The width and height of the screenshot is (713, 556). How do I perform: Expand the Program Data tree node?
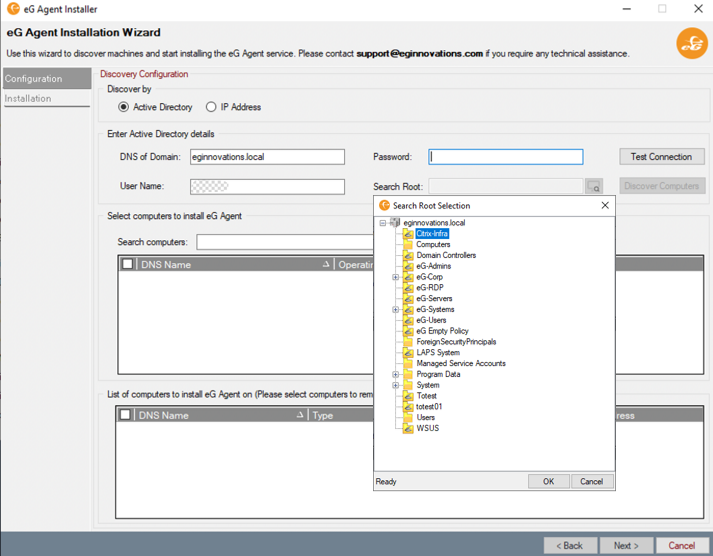point(396,375)
